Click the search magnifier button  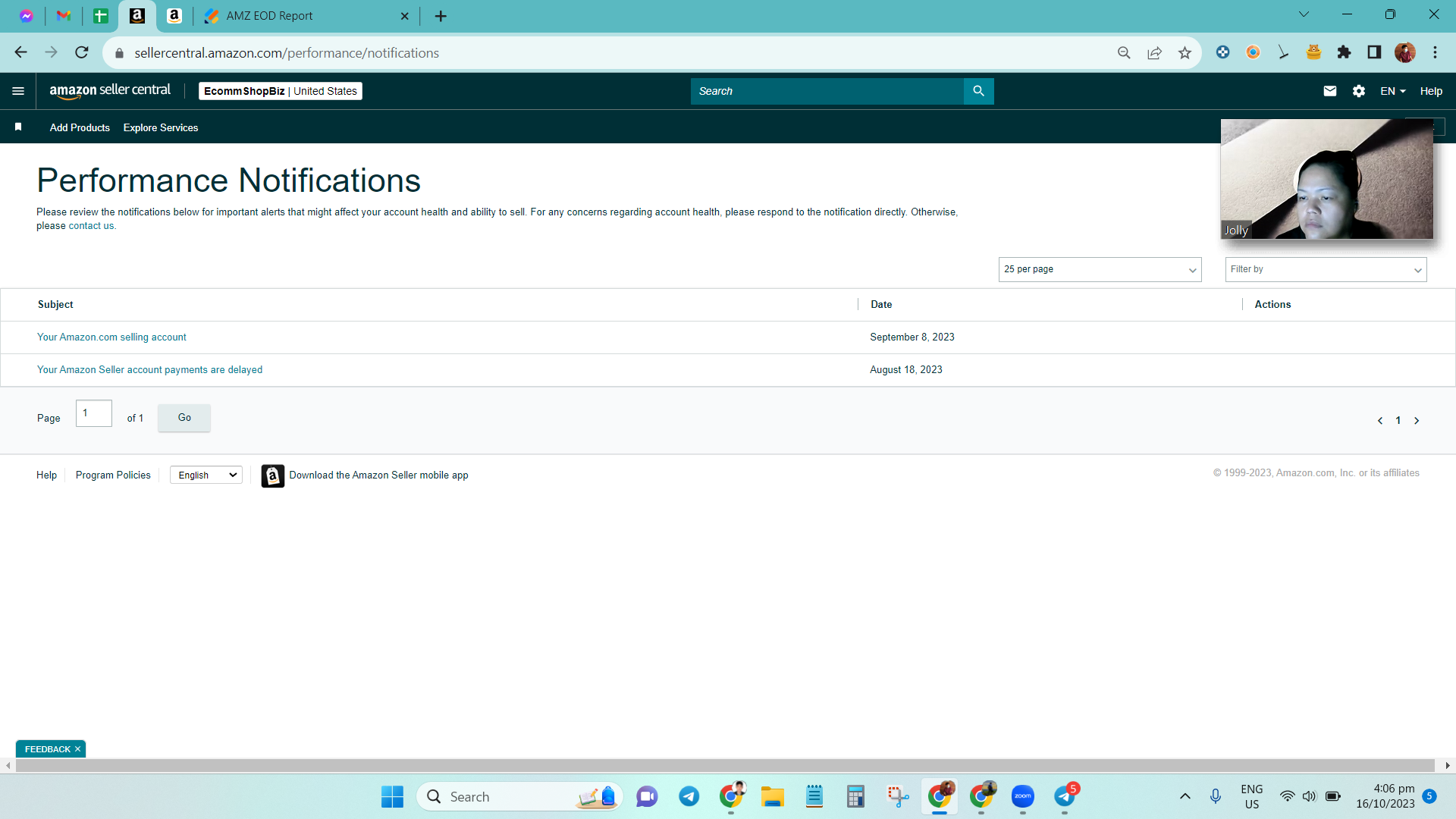978,91
